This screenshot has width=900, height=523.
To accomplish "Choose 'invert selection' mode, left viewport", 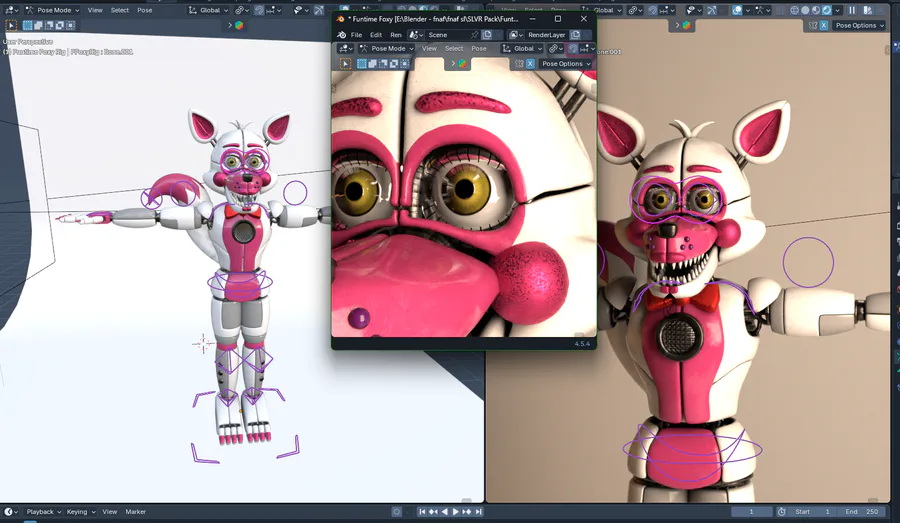I will (60, 25).
